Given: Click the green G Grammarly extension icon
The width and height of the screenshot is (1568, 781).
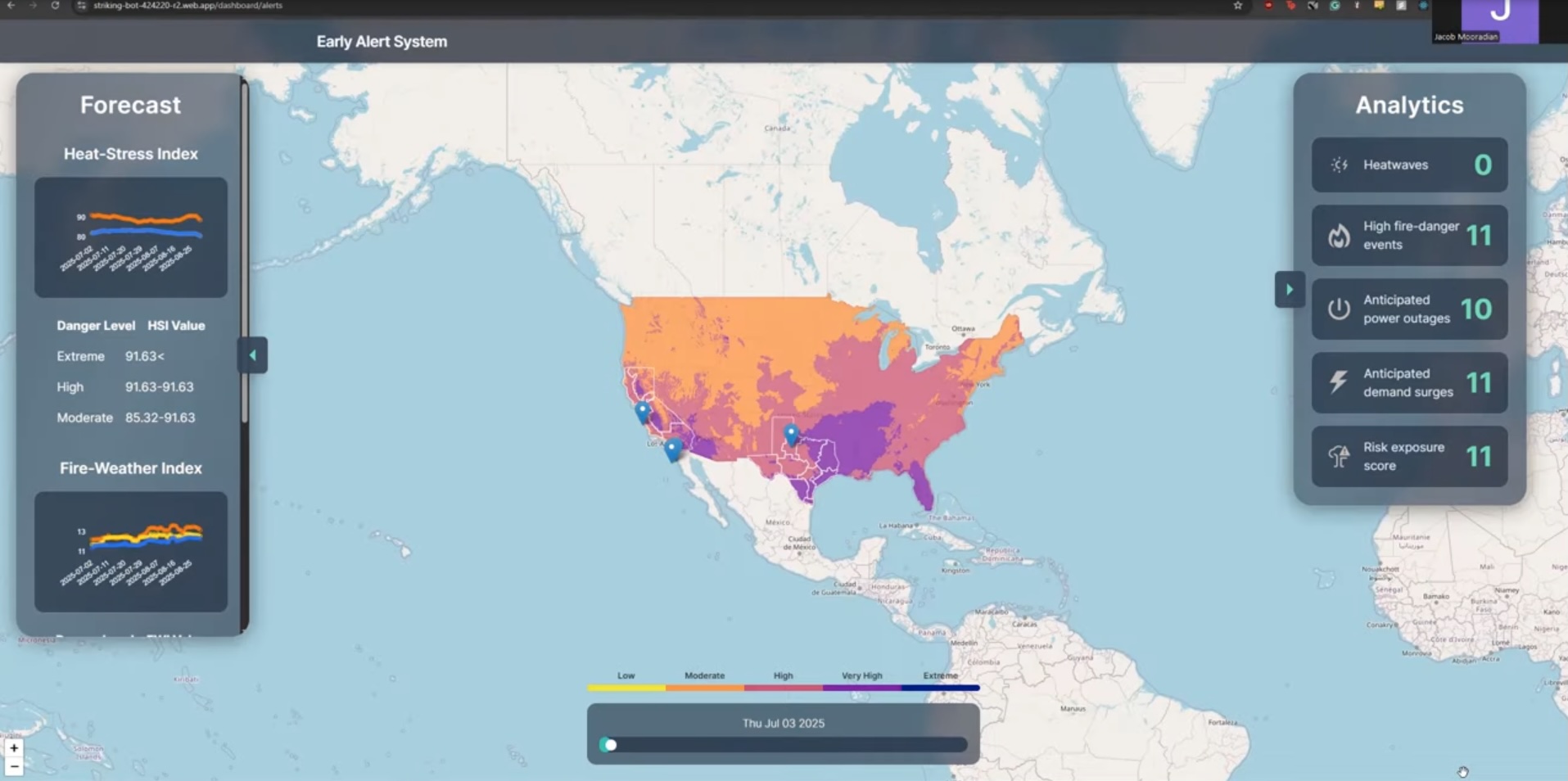Looking at the screenshot, I should coord(1335,6).
